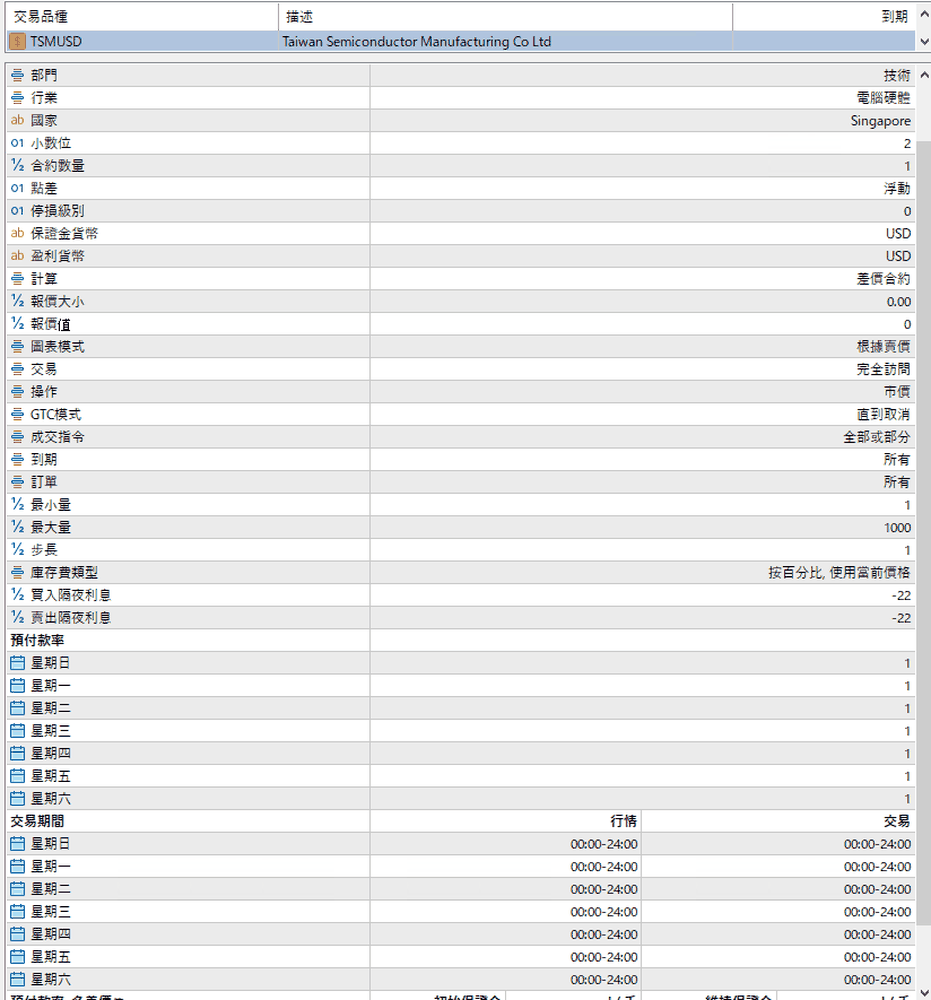The height and width of the screenshot is (1000, 931).
Task: Click the 全部或部分 filling value
Action: tap(877, 437)
